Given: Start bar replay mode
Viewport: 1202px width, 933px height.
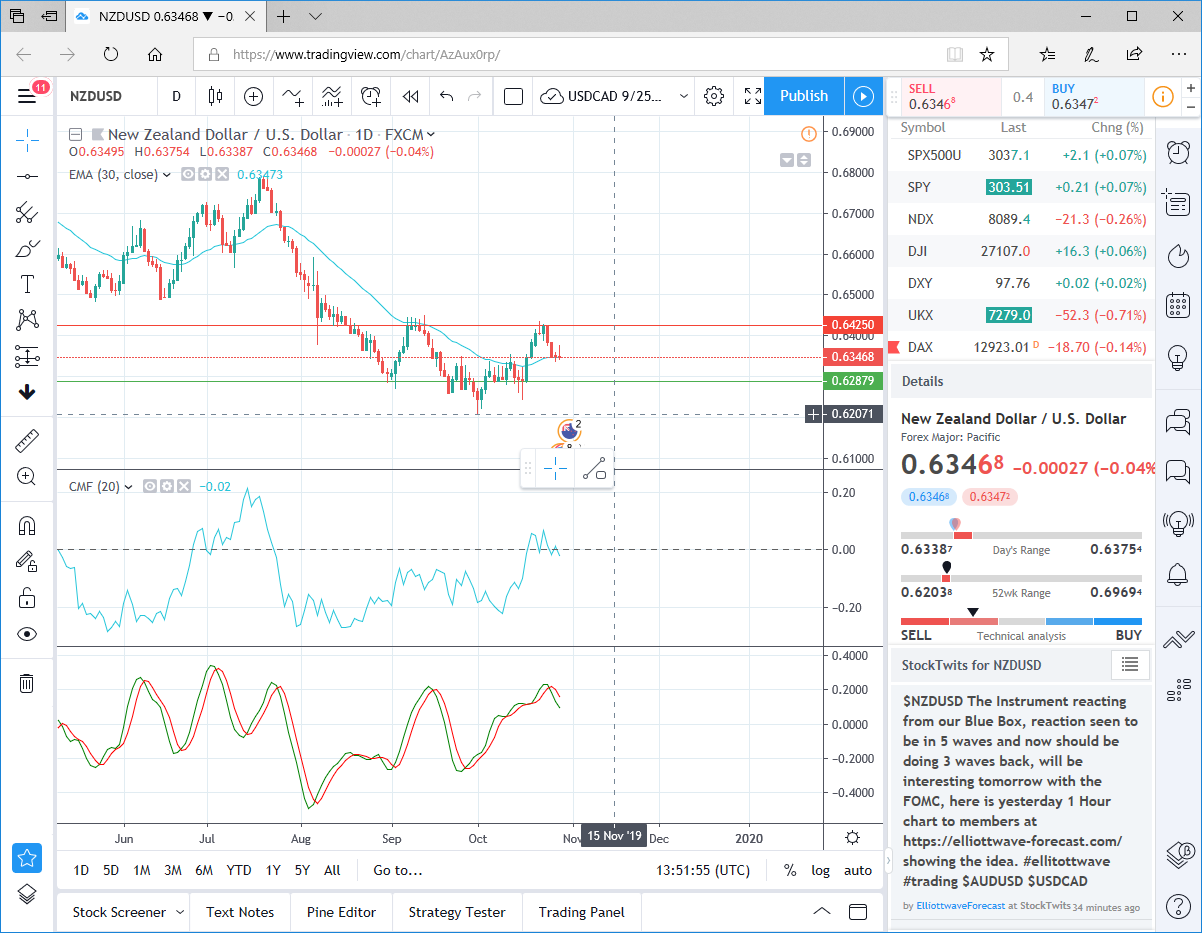Looking at the screenshot, I should (x=410, y=96).
